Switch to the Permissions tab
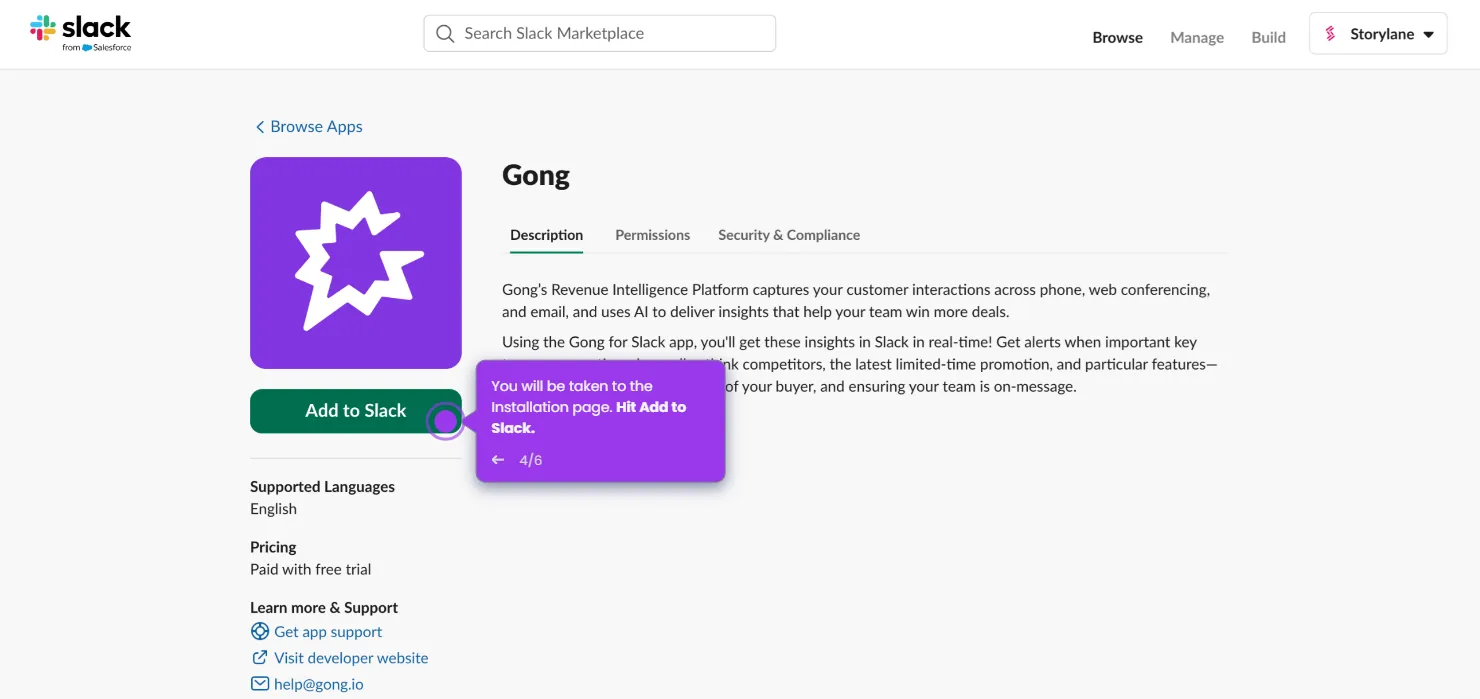 [652, 235]
